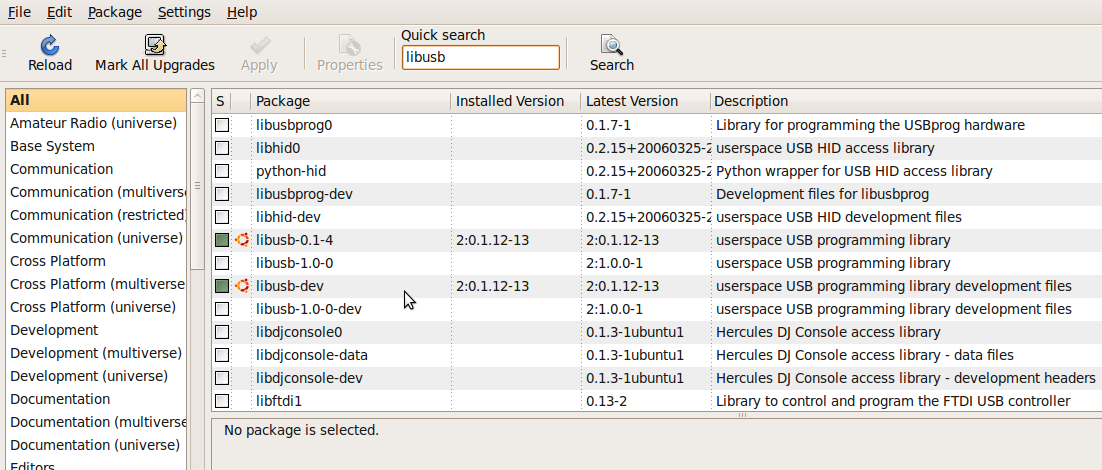This screenshot has width=1102, height=470.
Task: Sort by the Installed Version column header
Action: [x=516, y=101]
